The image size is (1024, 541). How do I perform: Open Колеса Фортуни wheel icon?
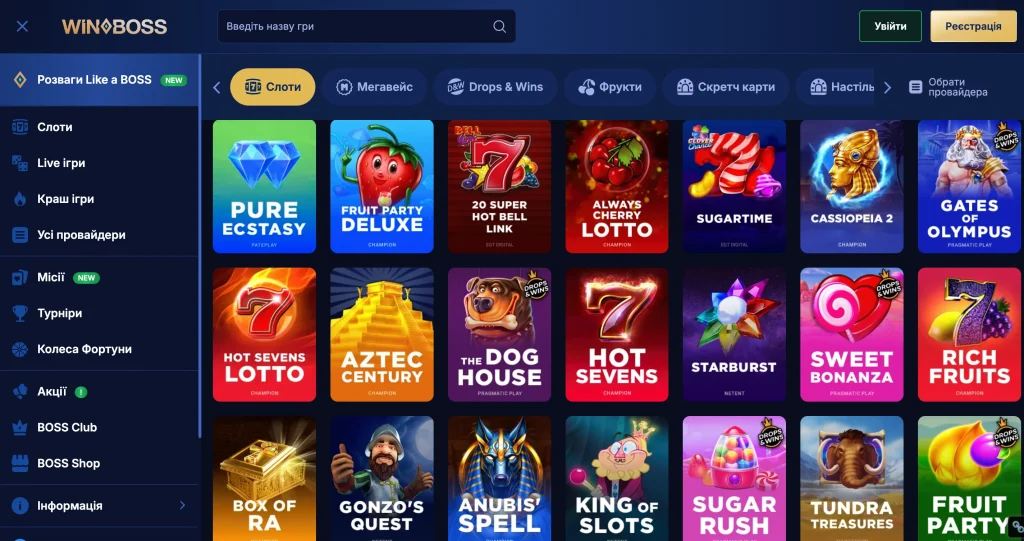click(x=20, y=349)
